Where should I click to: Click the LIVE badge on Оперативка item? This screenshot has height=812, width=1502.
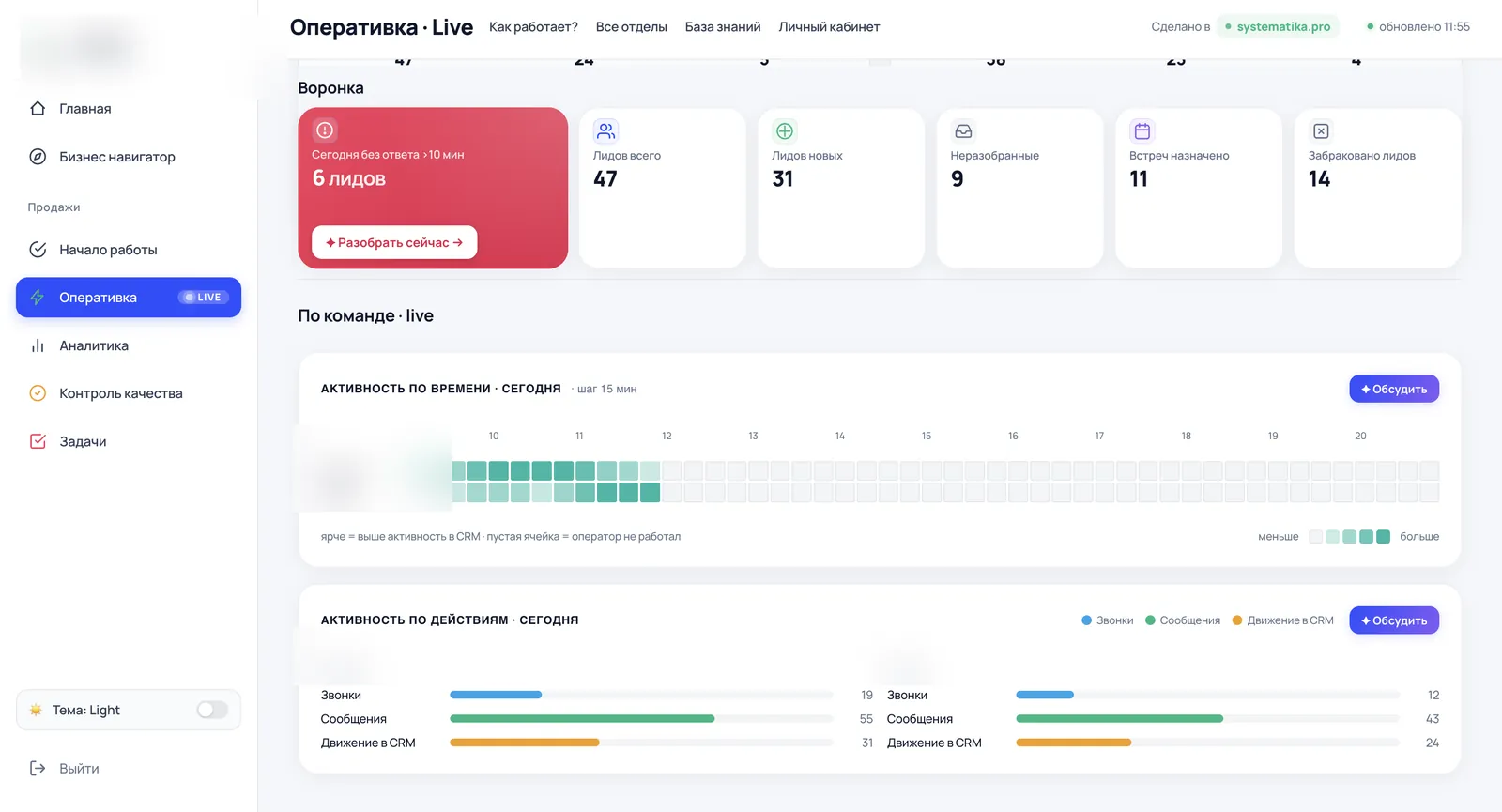(x=202, y=298)
